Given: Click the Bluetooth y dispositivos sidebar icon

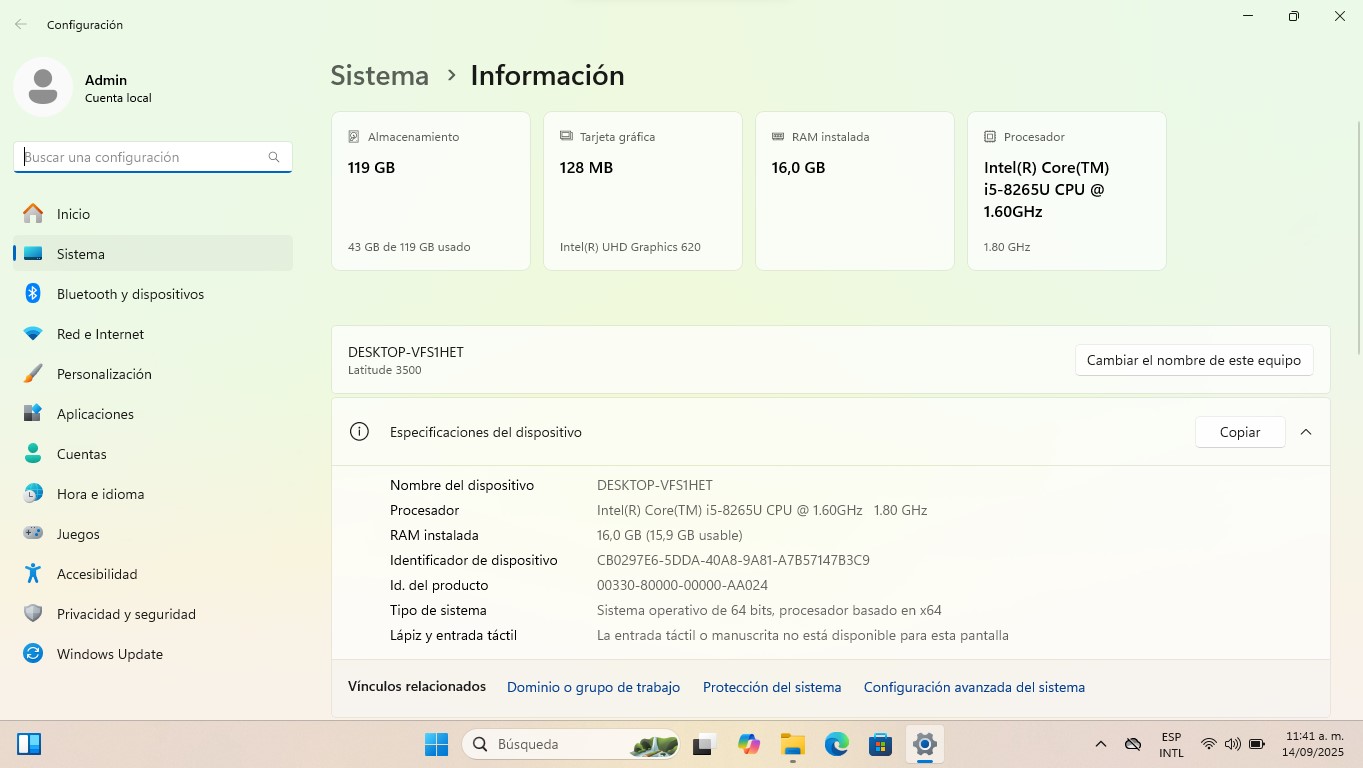Looking at the screenshot, I should click(33, 294).
